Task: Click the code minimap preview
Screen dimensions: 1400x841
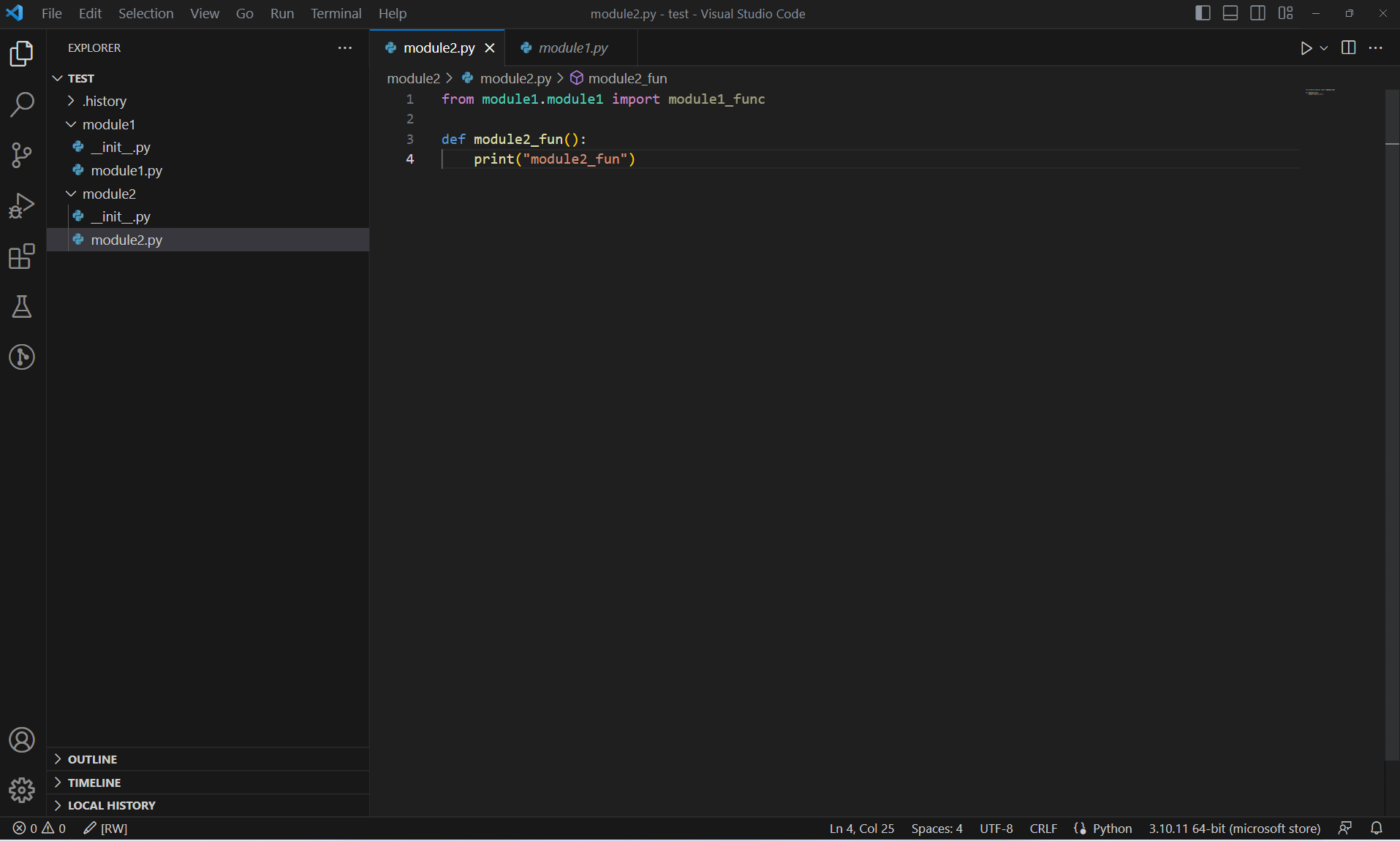Action: pos(1320,92)
